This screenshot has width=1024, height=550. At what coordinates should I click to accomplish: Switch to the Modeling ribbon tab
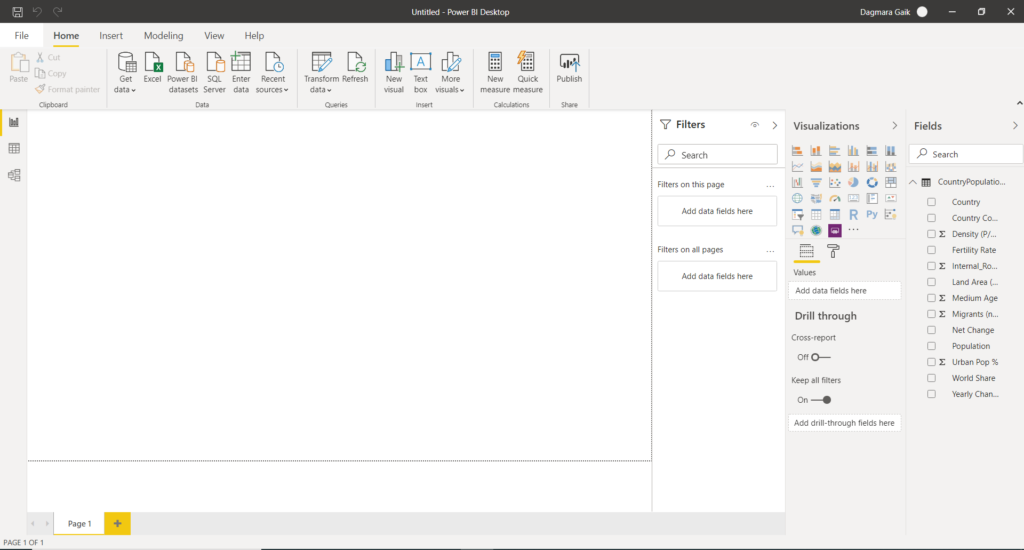[x=163, y=35]
